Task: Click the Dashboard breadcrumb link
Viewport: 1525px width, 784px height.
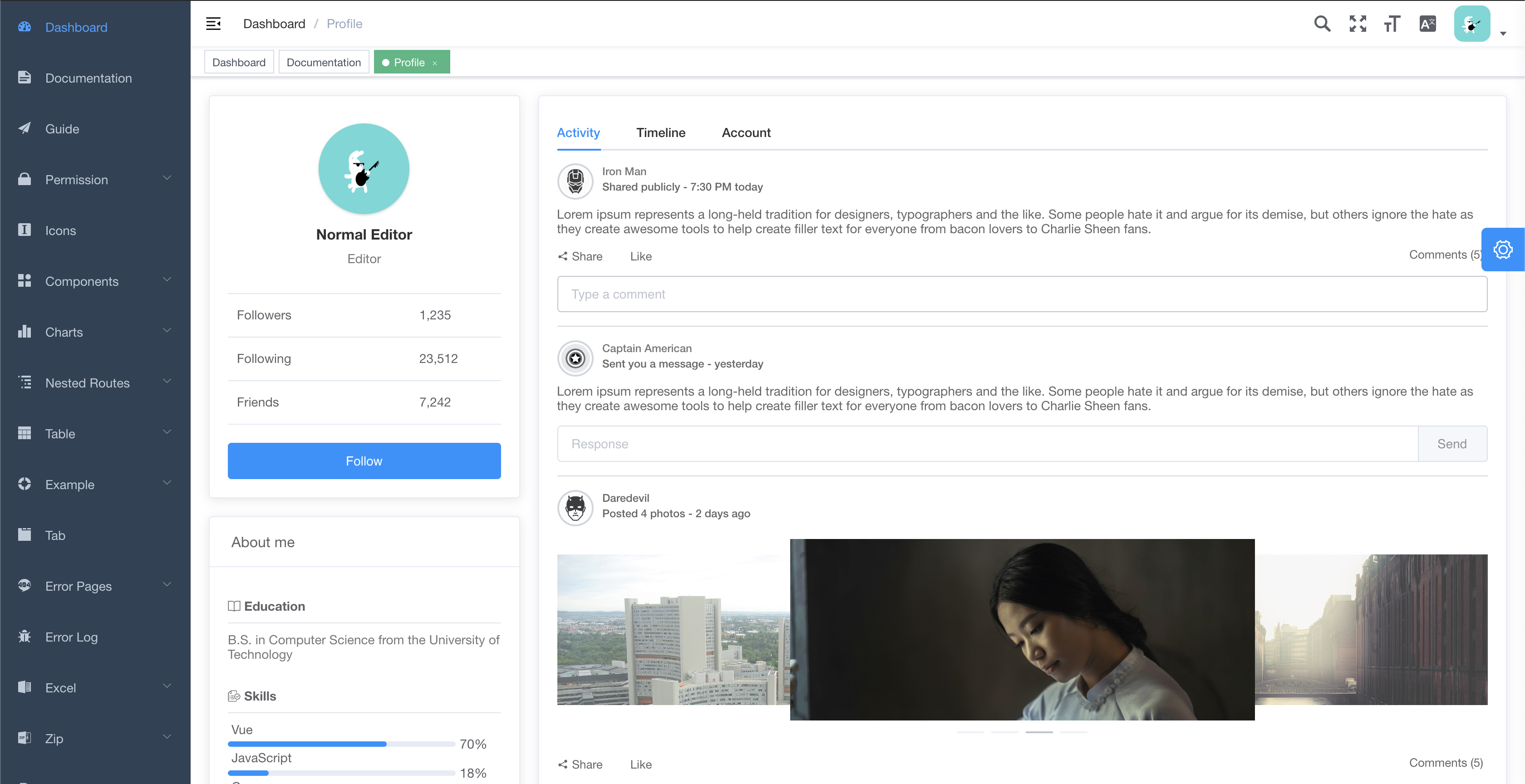Action: (274, 24)
